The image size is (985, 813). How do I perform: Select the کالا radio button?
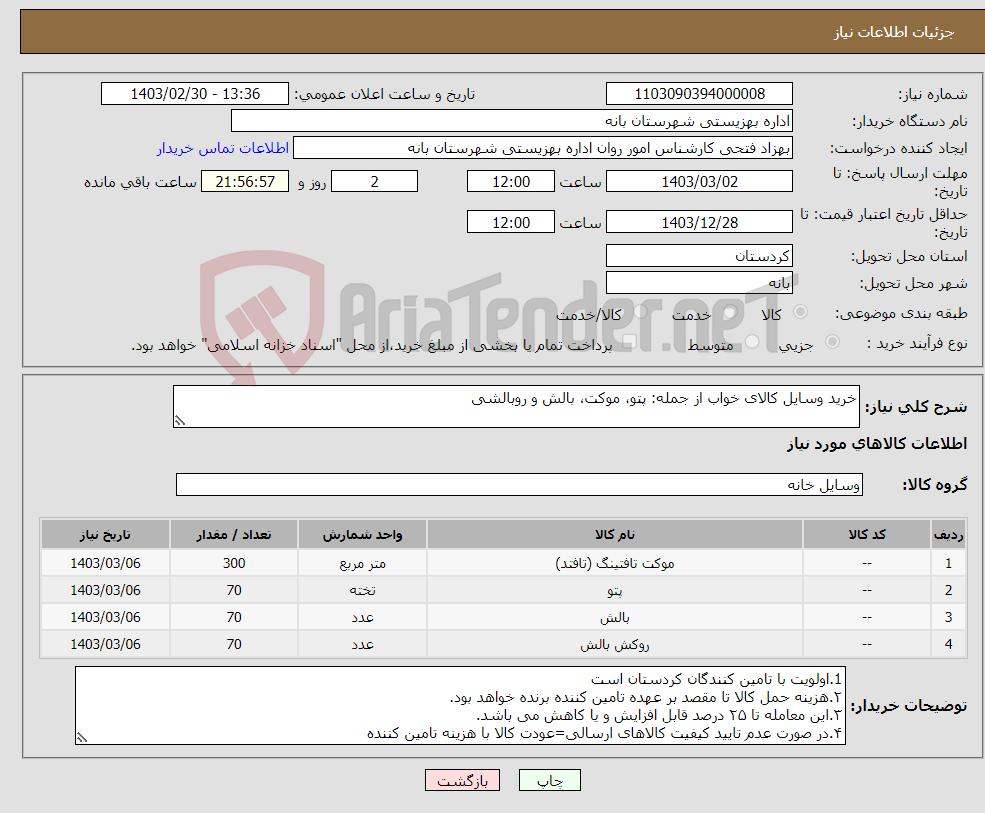(800, 312)
